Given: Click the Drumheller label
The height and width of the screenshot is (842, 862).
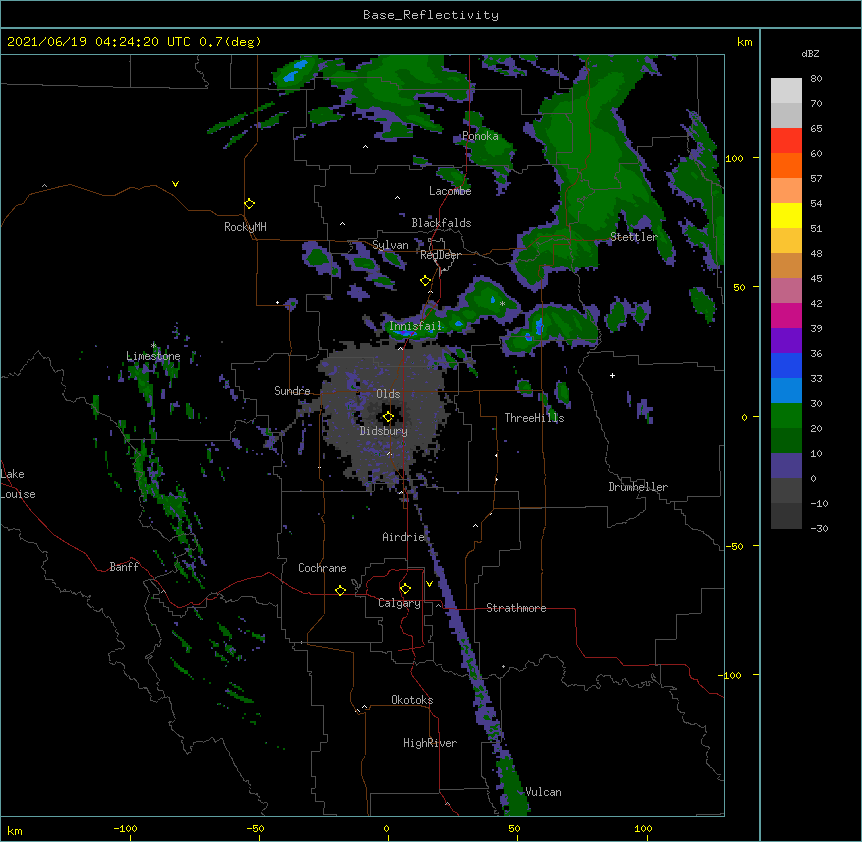Looking at the screenshot, I should [638, 487].
